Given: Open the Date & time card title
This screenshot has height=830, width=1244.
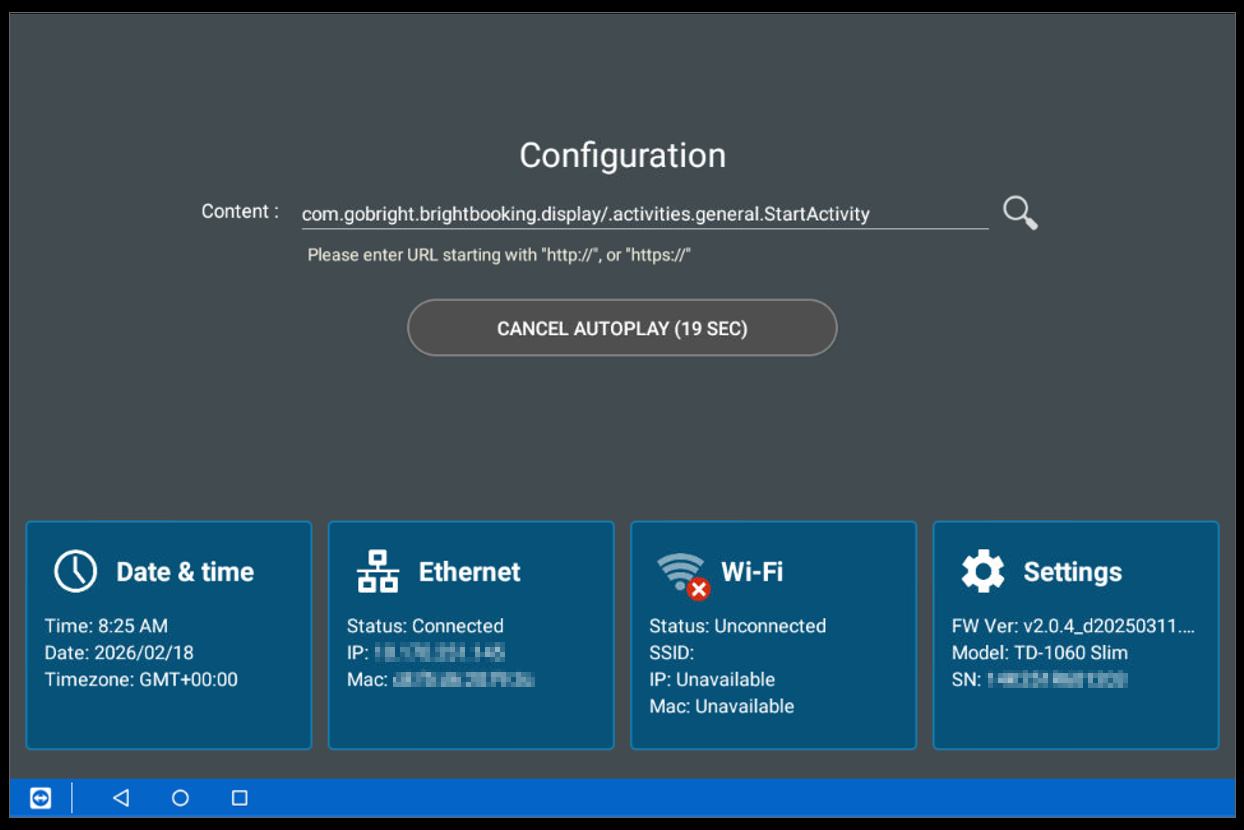Looking at the screenshot, I should coord(185,572).
